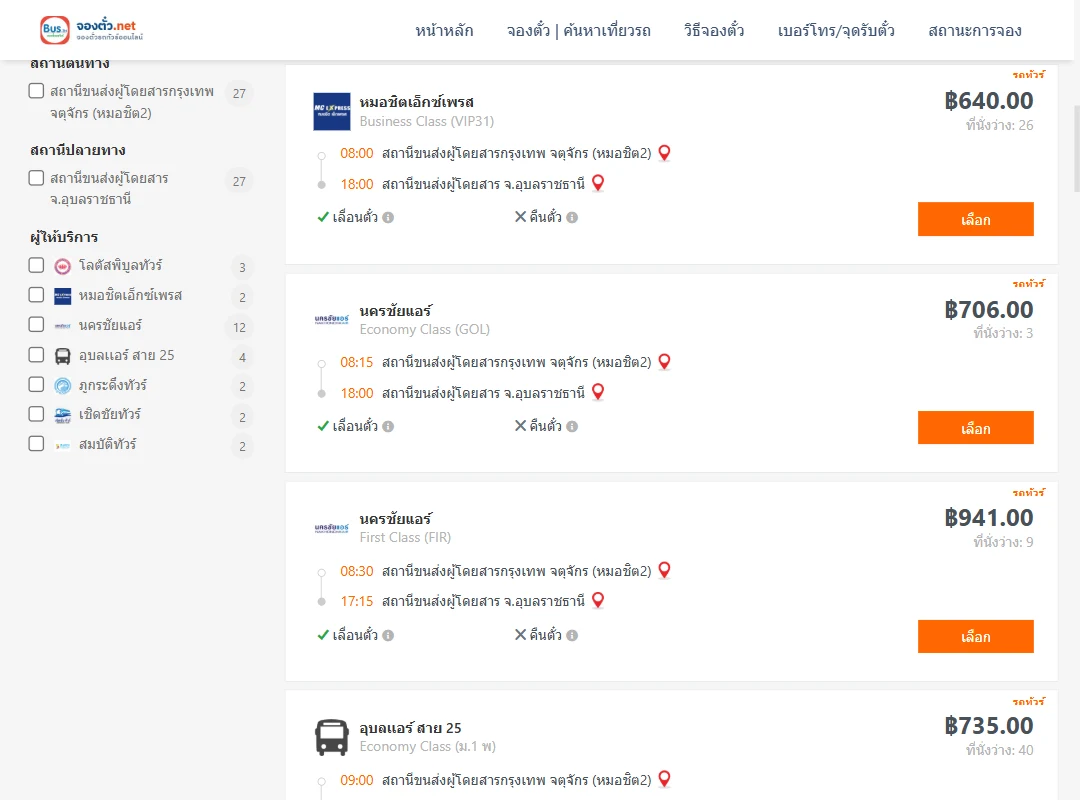Click the info icon beside คืนตั๋ว on the ฿941 trip

click(572, 635)
